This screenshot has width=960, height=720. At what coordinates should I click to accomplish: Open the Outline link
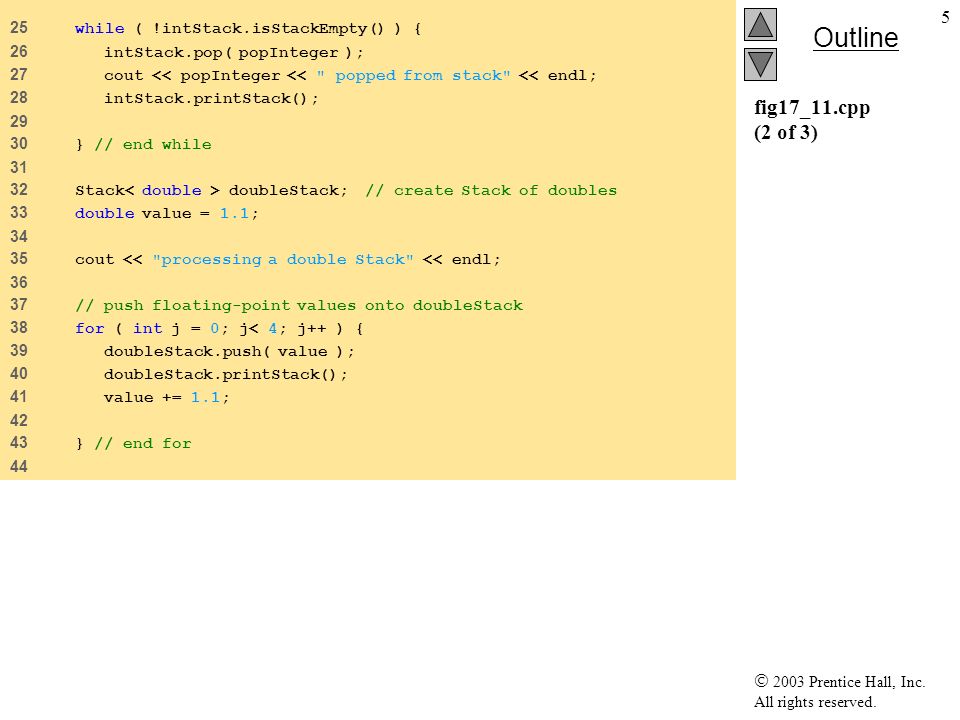pos(855,38)
